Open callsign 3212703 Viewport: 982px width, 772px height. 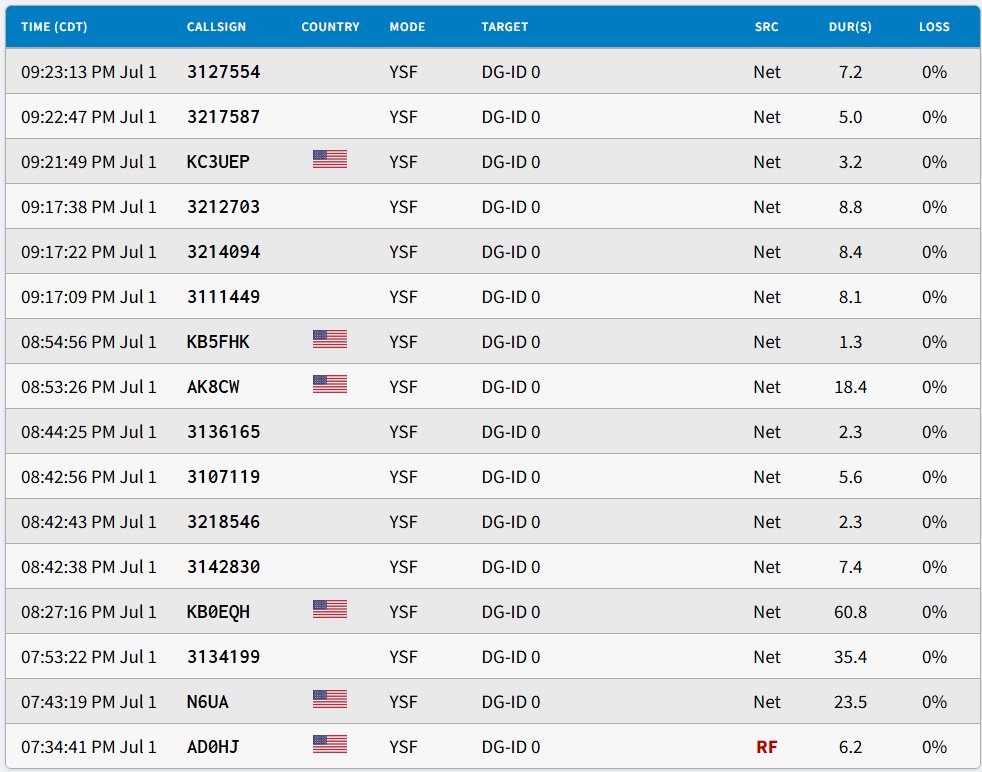coord(224,207)
